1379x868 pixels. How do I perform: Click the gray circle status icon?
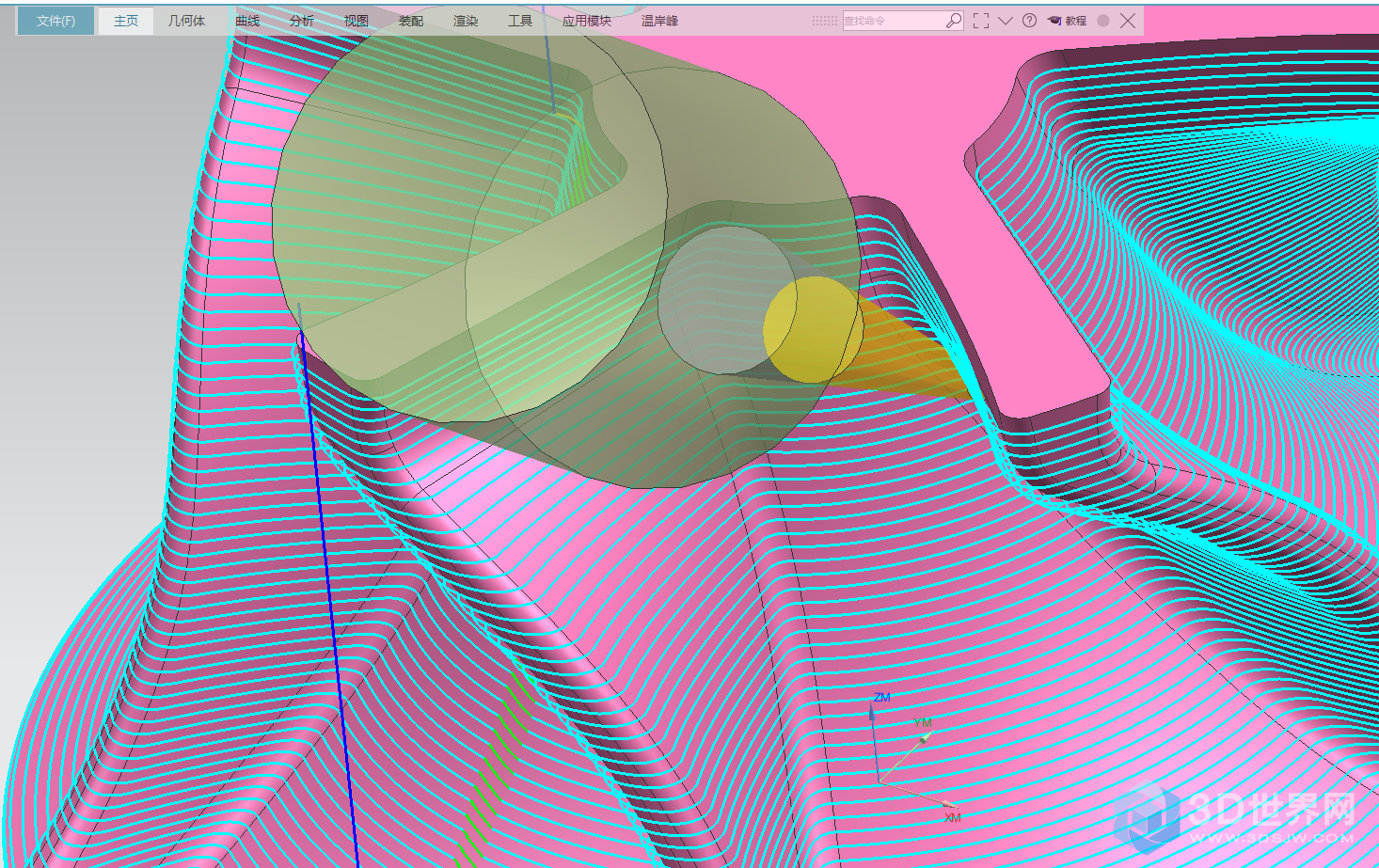coord(1103,21)
